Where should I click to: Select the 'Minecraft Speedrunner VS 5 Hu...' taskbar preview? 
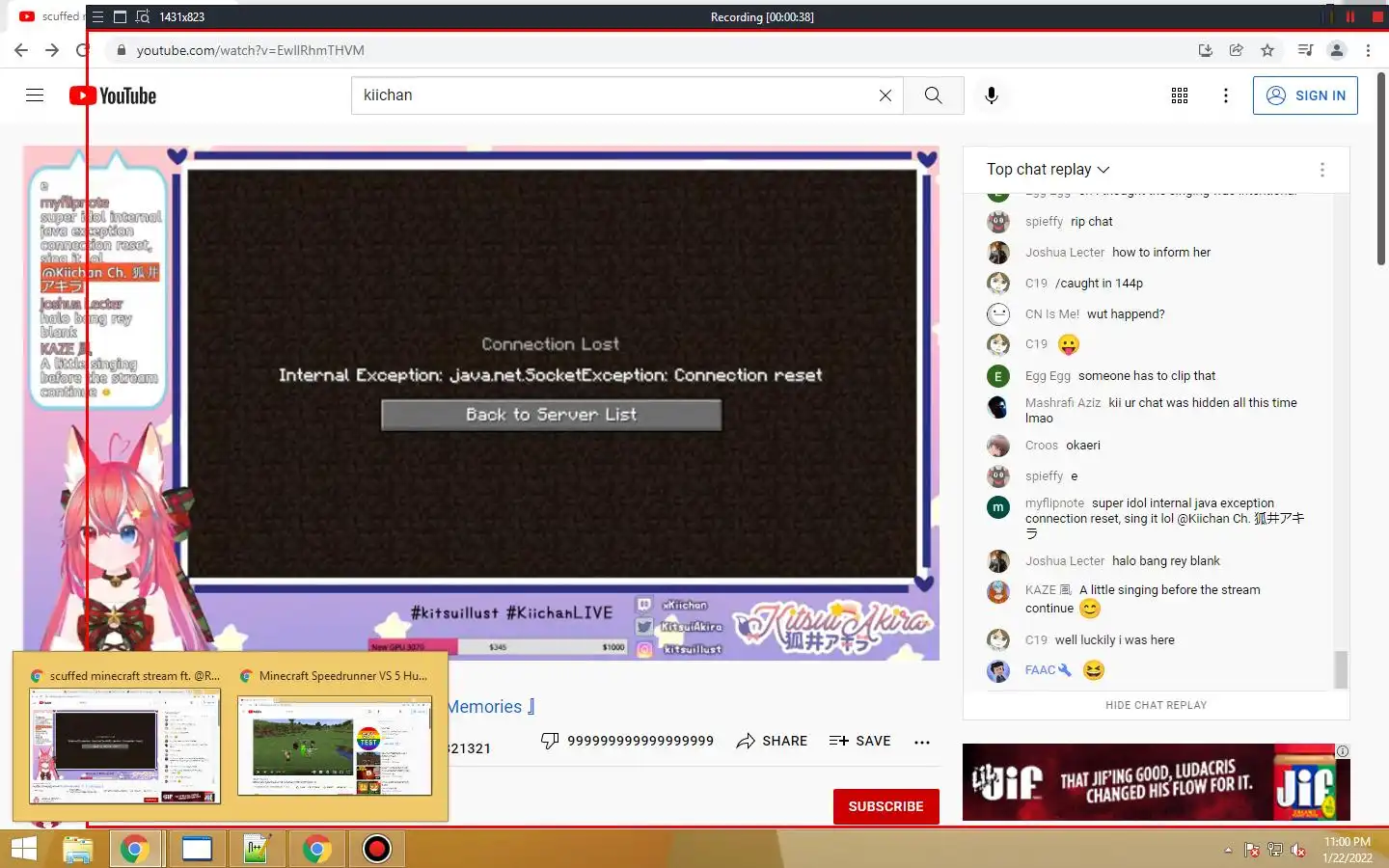tap(335, 736)
